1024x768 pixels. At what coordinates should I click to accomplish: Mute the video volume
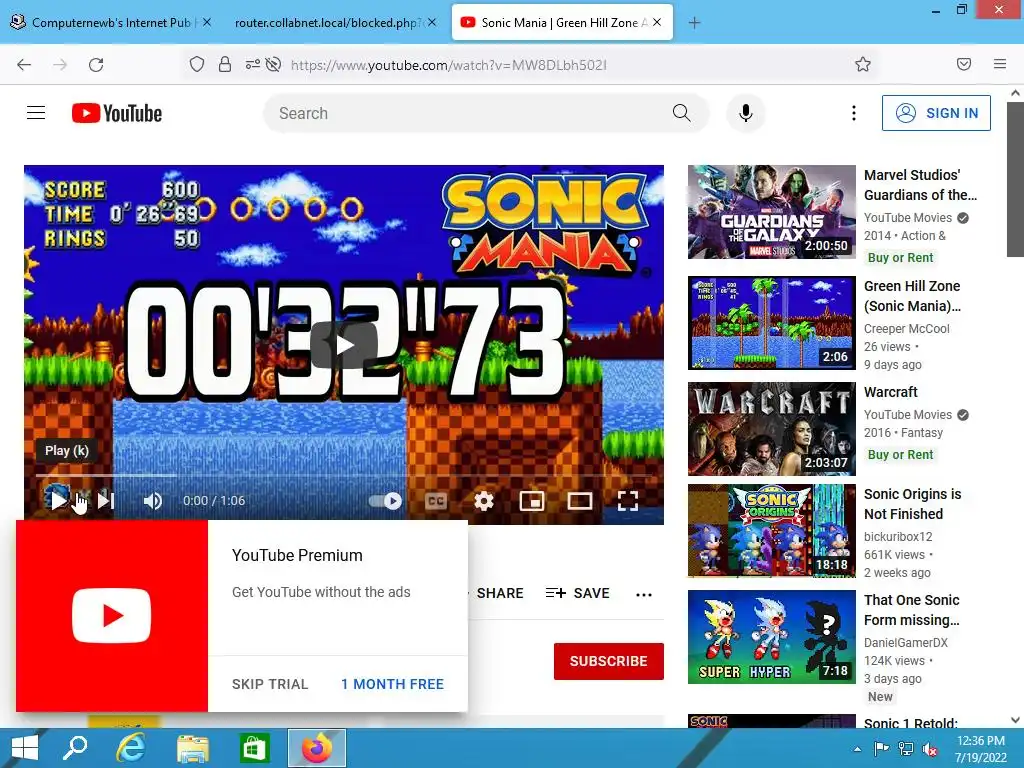click(x=153, y=501)
